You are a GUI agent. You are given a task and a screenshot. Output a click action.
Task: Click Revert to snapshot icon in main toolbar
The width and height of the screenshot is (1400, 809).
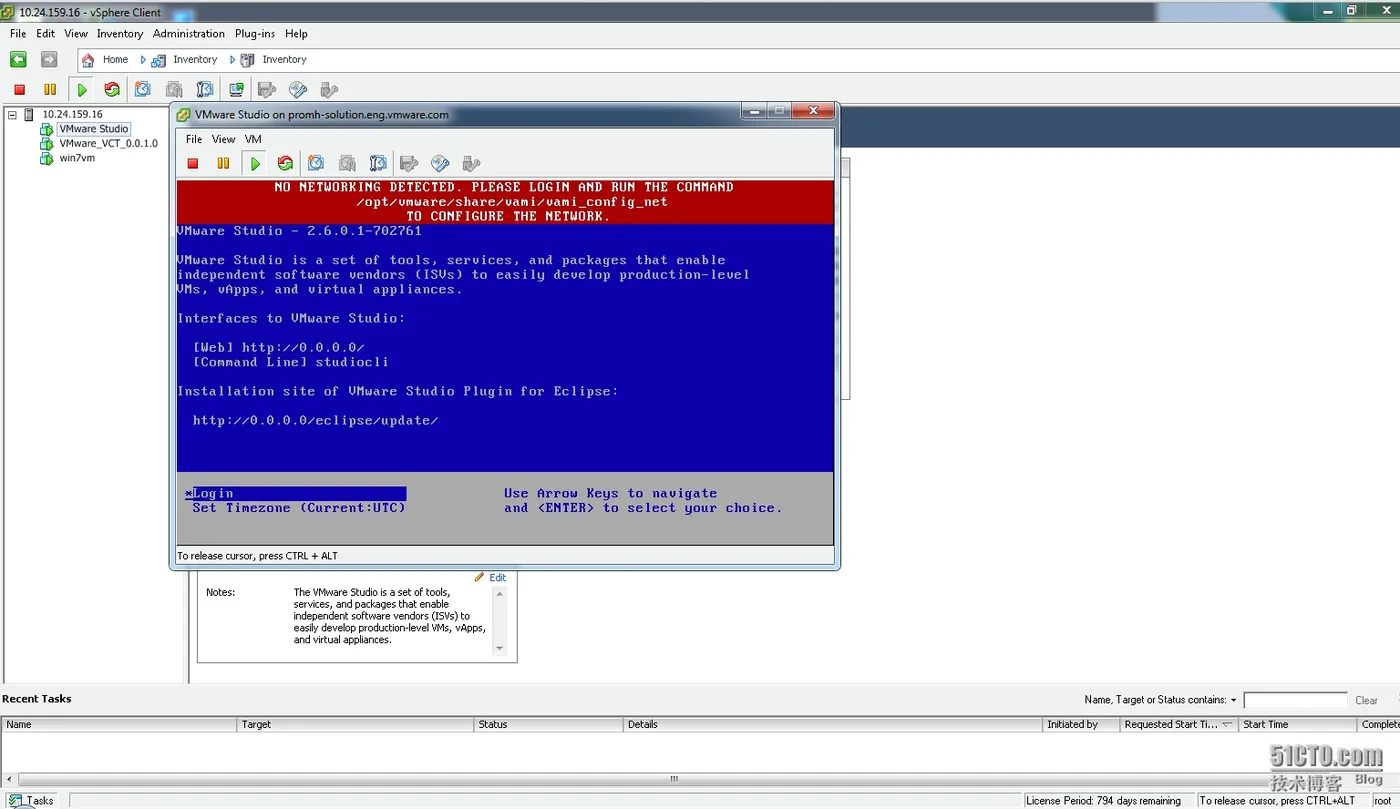click(174, 90)
